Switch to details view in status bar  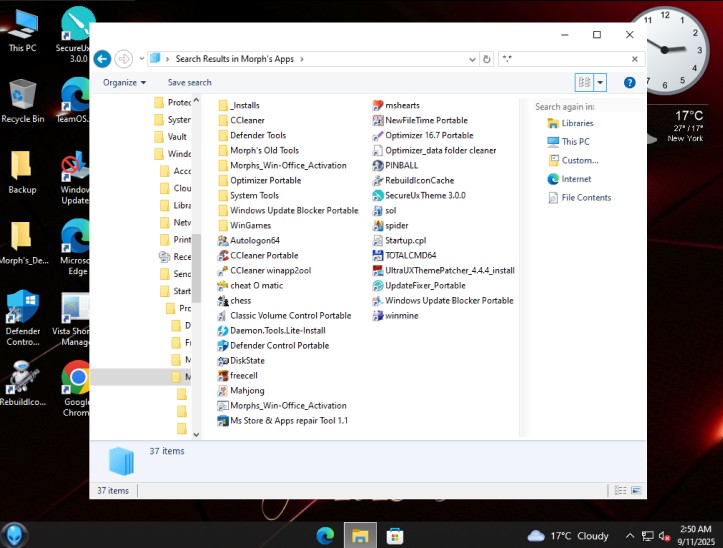(621, 490)
